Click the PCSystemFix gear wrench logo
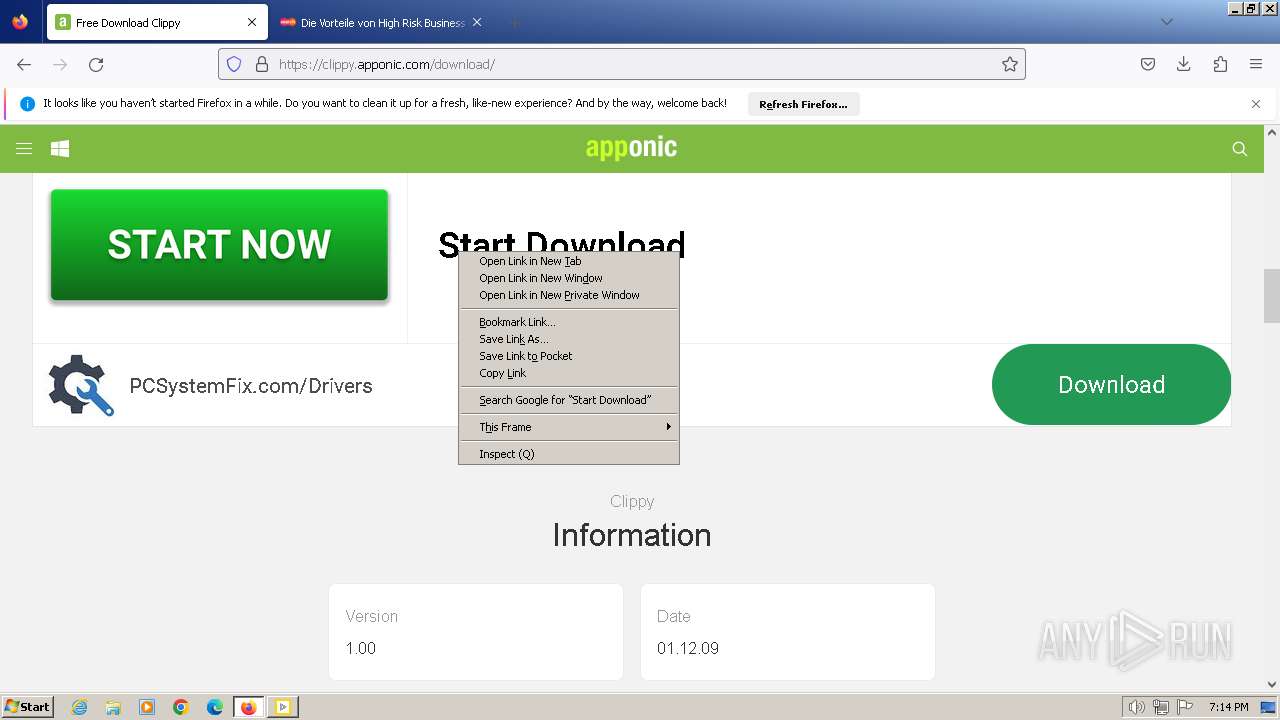 tap(81, 385)
